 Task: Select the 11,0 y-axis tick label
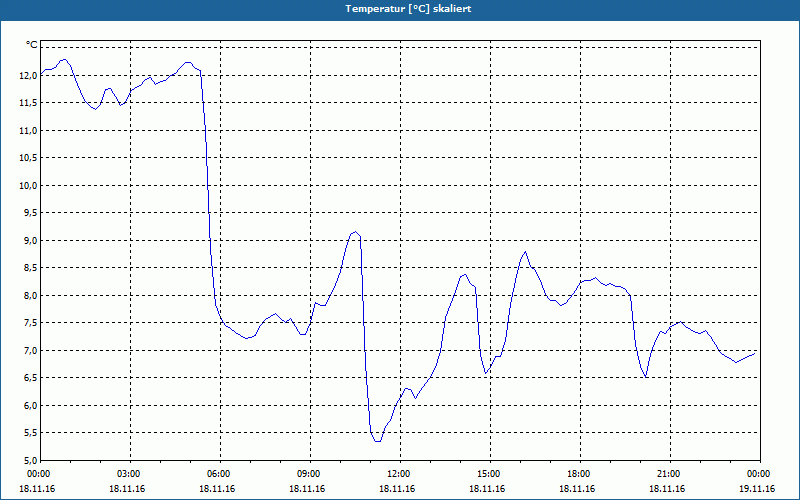coord(28,131)
